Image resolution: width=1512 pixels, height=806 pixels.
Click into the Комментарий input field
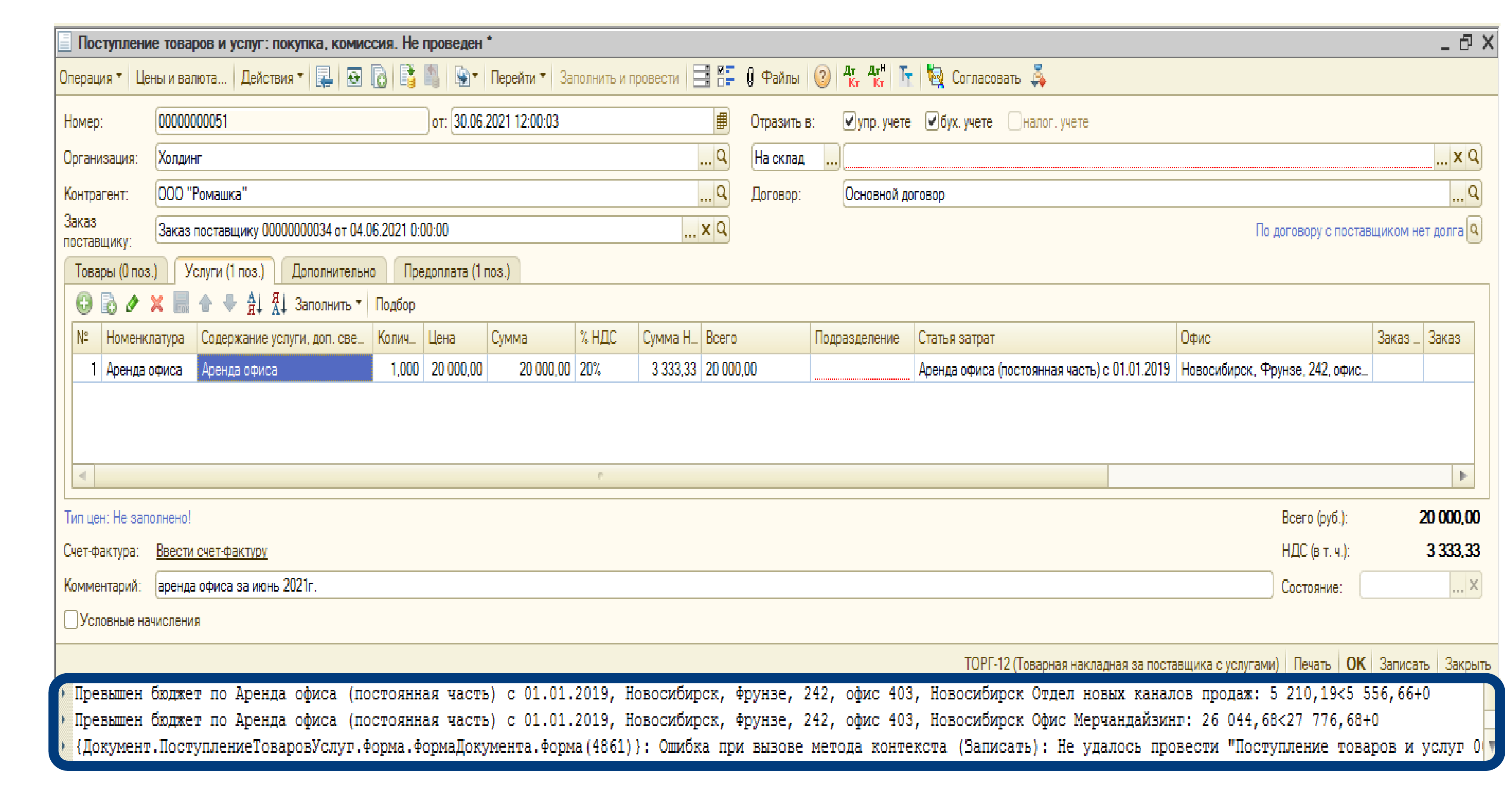coord(704,585)
